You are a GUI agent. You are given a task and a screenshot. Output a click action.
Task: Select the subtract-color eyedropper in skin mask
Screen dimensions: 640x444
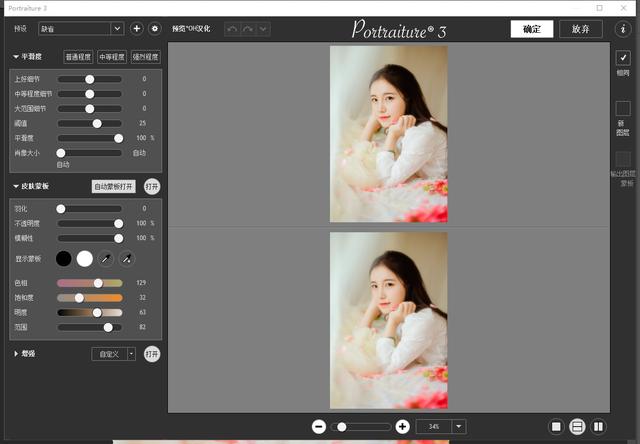click(x=127, y=259)
